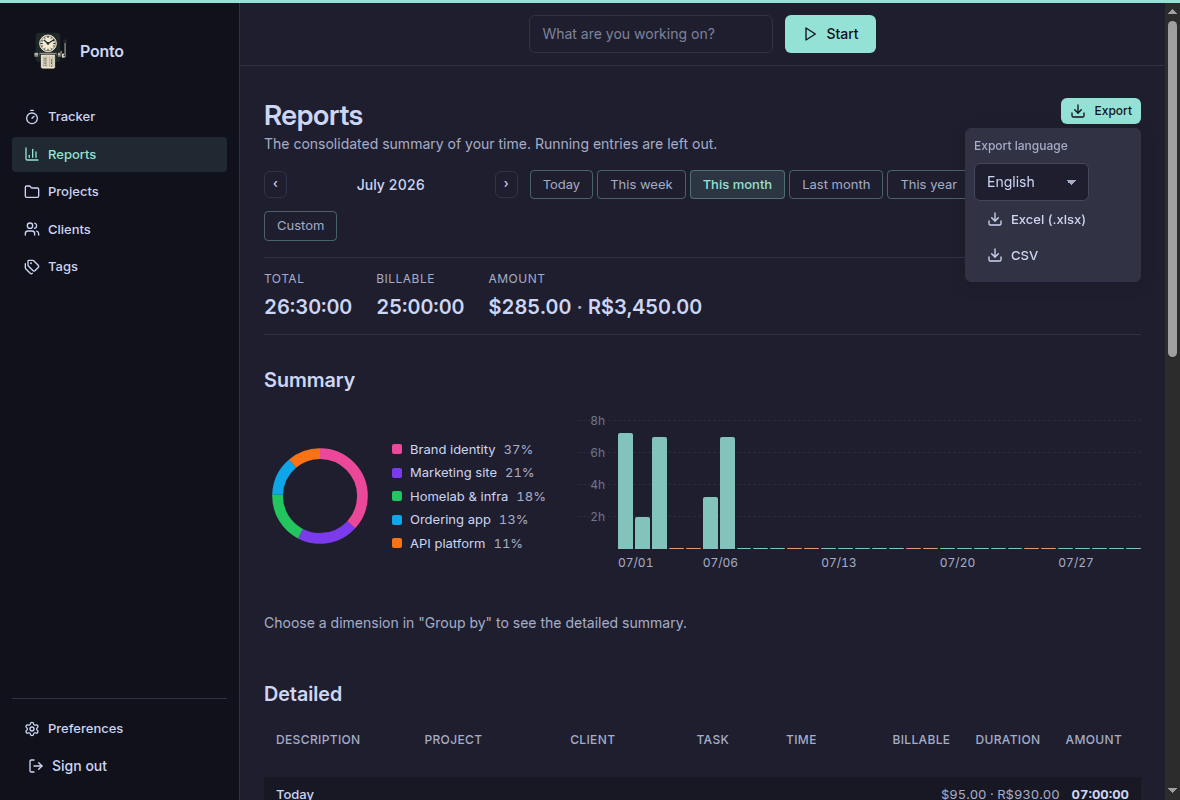Click the Projects folder icon

tap(32, 192)
